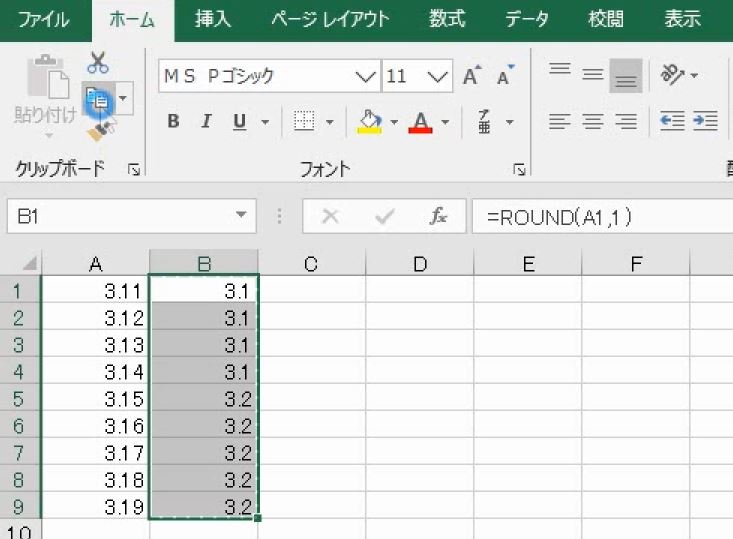The height and width of the screenshot is (539, 733).
Task: Select column D header
Action: click(x=420, y=263)
